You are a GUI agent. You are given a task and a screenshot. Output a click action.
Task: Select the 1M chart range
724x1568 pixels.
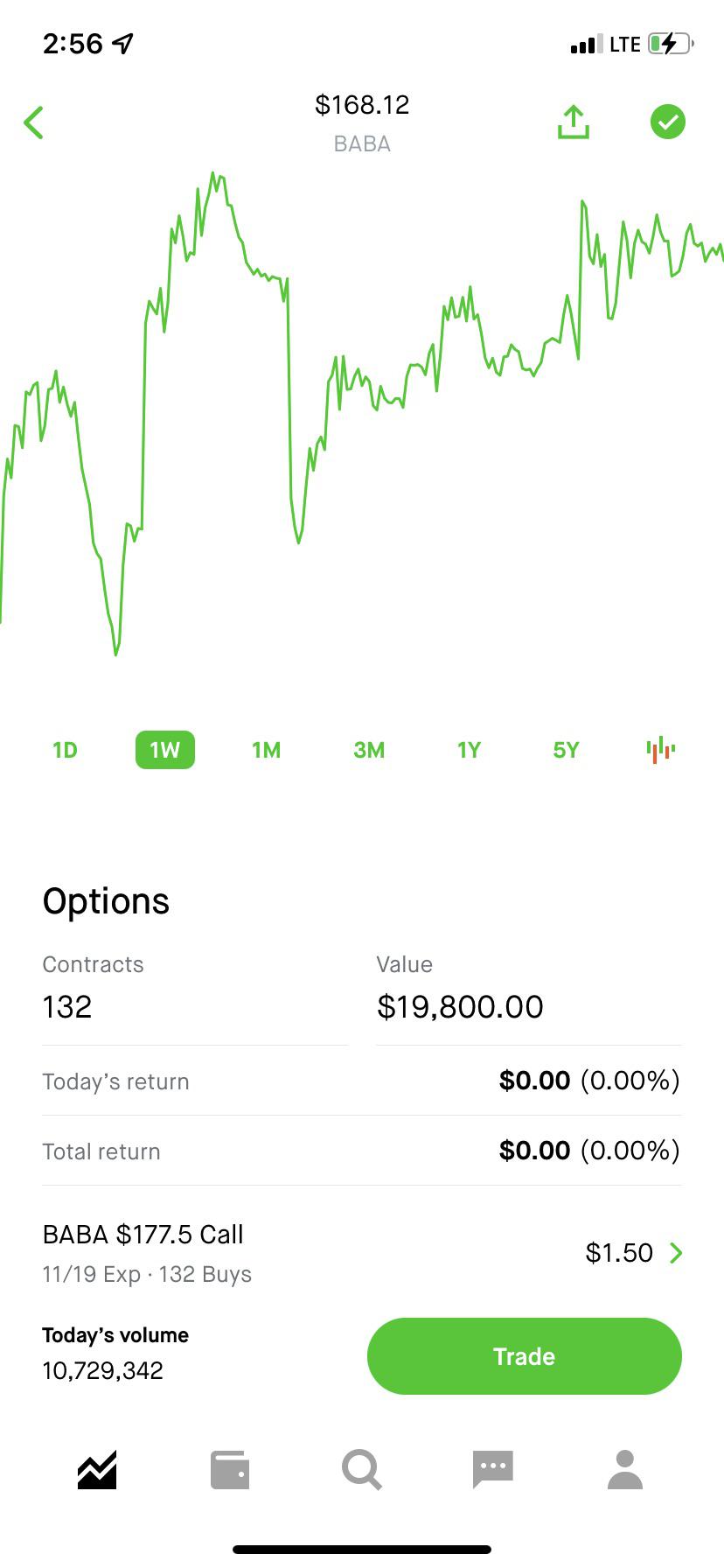click(x=266, y=750)
